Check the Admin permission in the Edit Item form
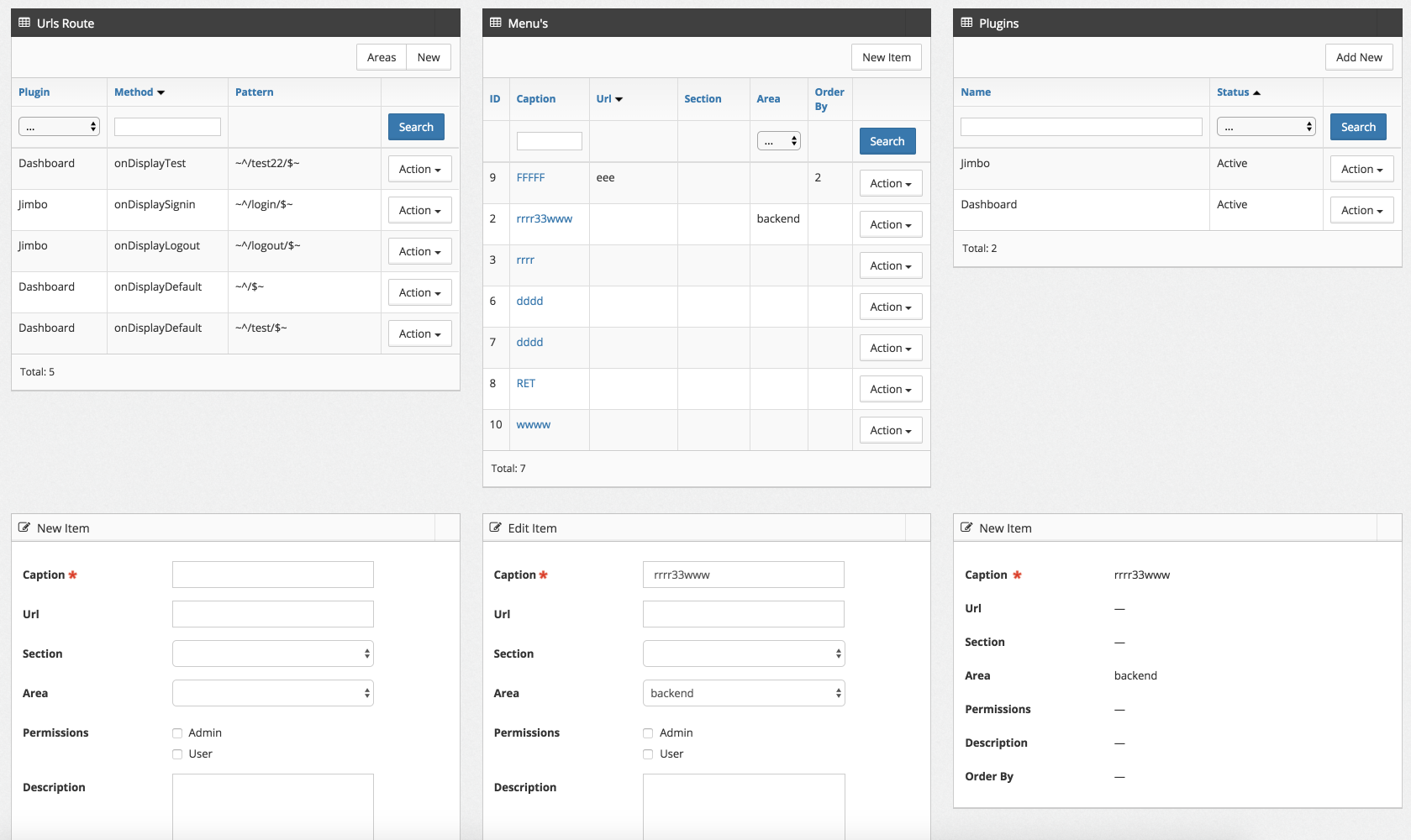Image resolution: width=1411 pixels, height=840 pixels. tap(647, 732)
